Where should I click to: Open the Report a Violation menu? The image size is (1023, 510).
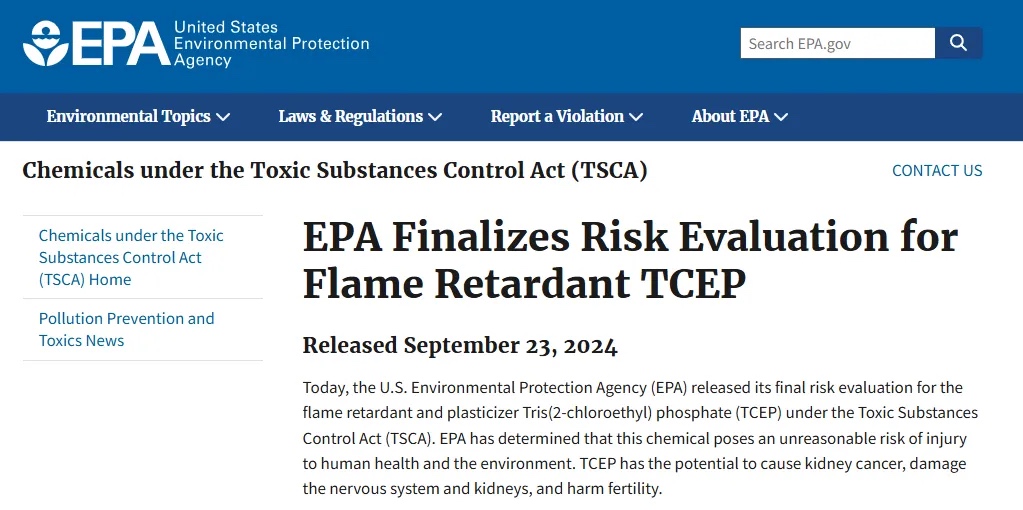[x=567, y=117]
